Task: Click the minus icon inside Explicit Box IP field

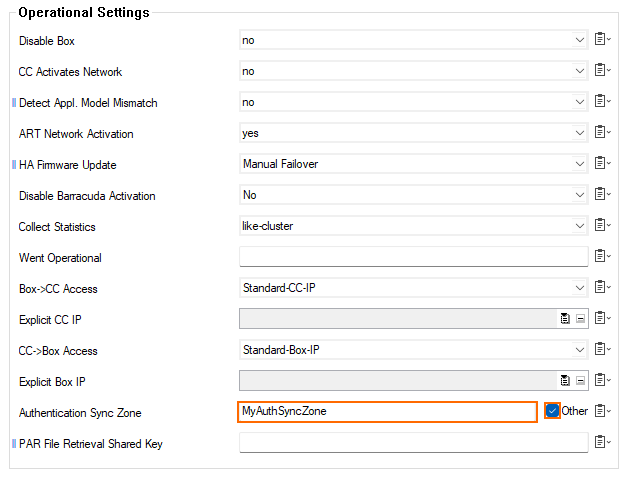Action: coord(580,381)
